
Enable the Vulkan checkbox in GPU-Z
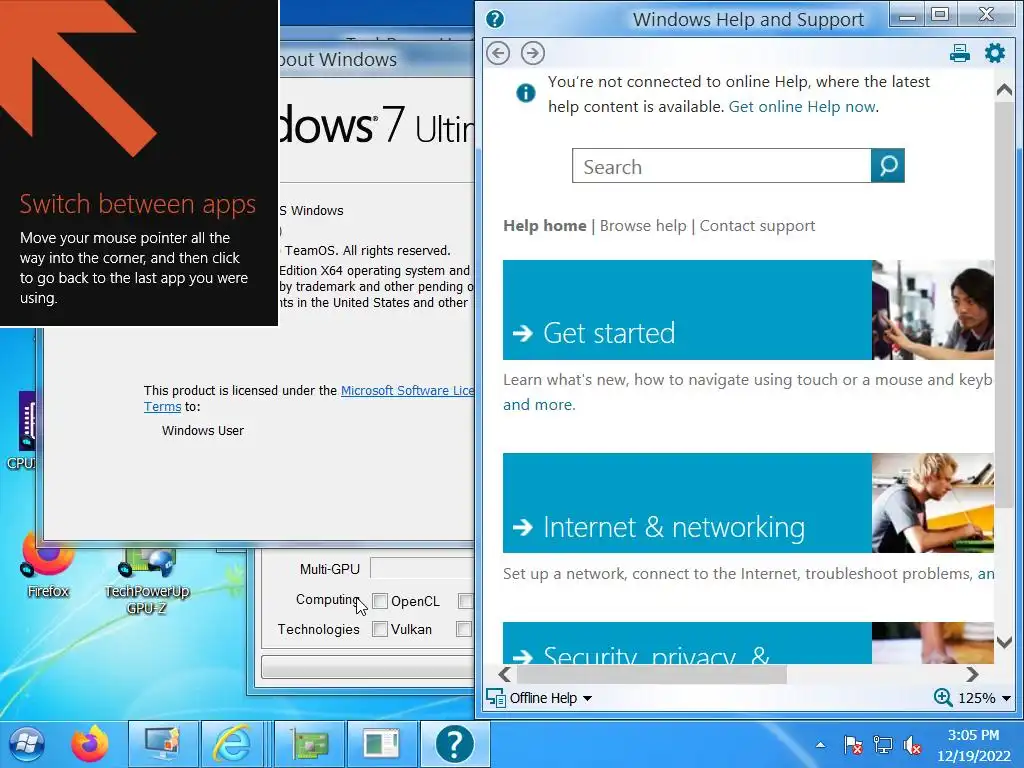379,629
